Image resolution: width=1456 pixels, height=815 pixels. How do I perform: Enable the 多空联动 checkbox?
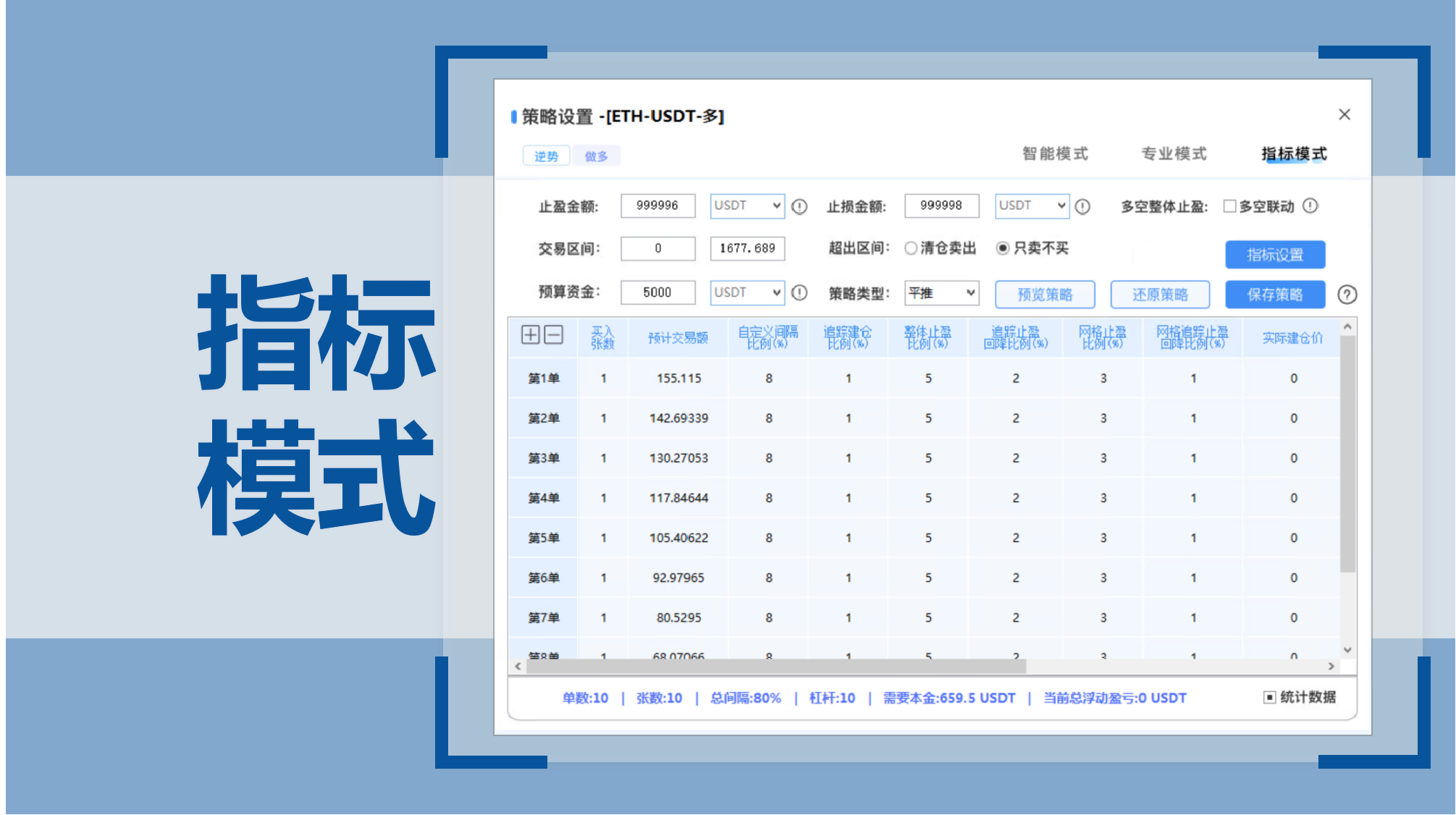(x=1229, y=206)
